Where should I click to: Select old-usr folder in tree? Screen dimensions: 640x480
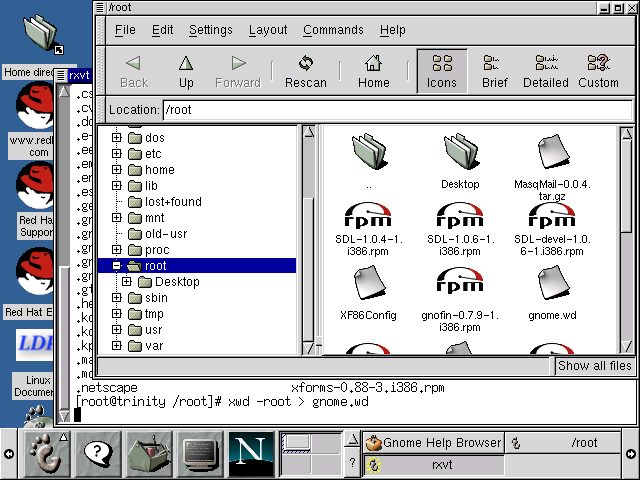tap(158, 233)
